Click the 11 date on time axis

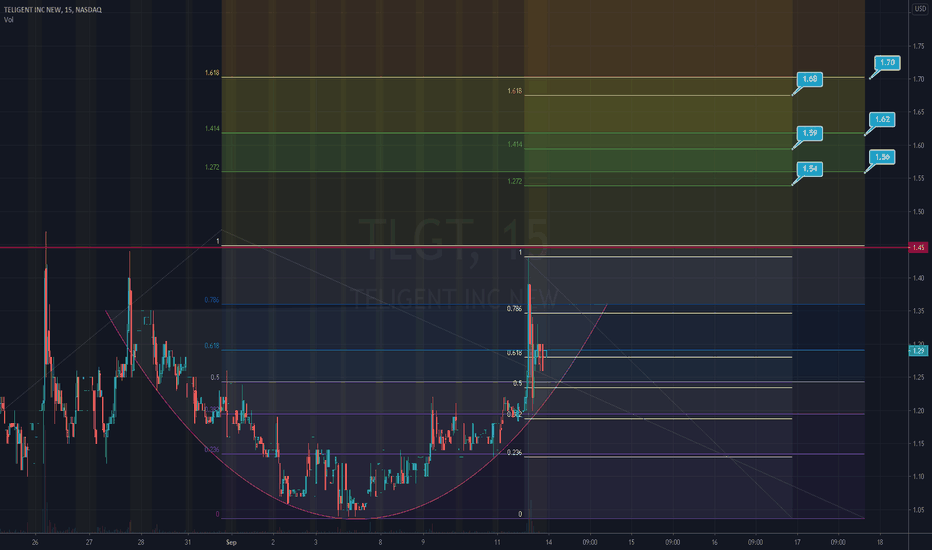coord(498,542)
